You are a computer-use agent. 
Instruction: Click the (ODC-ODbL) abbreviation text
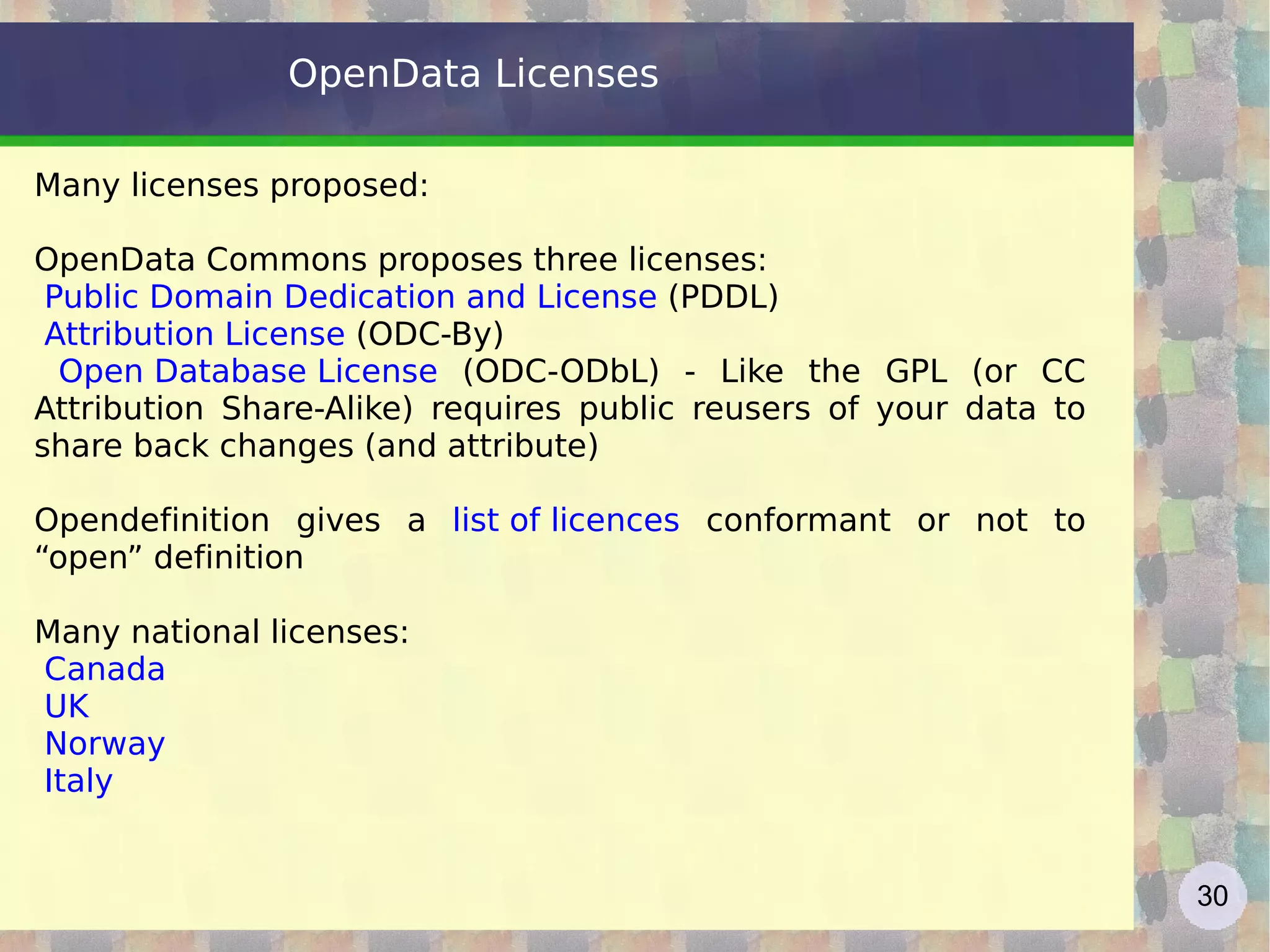point(561,371)
